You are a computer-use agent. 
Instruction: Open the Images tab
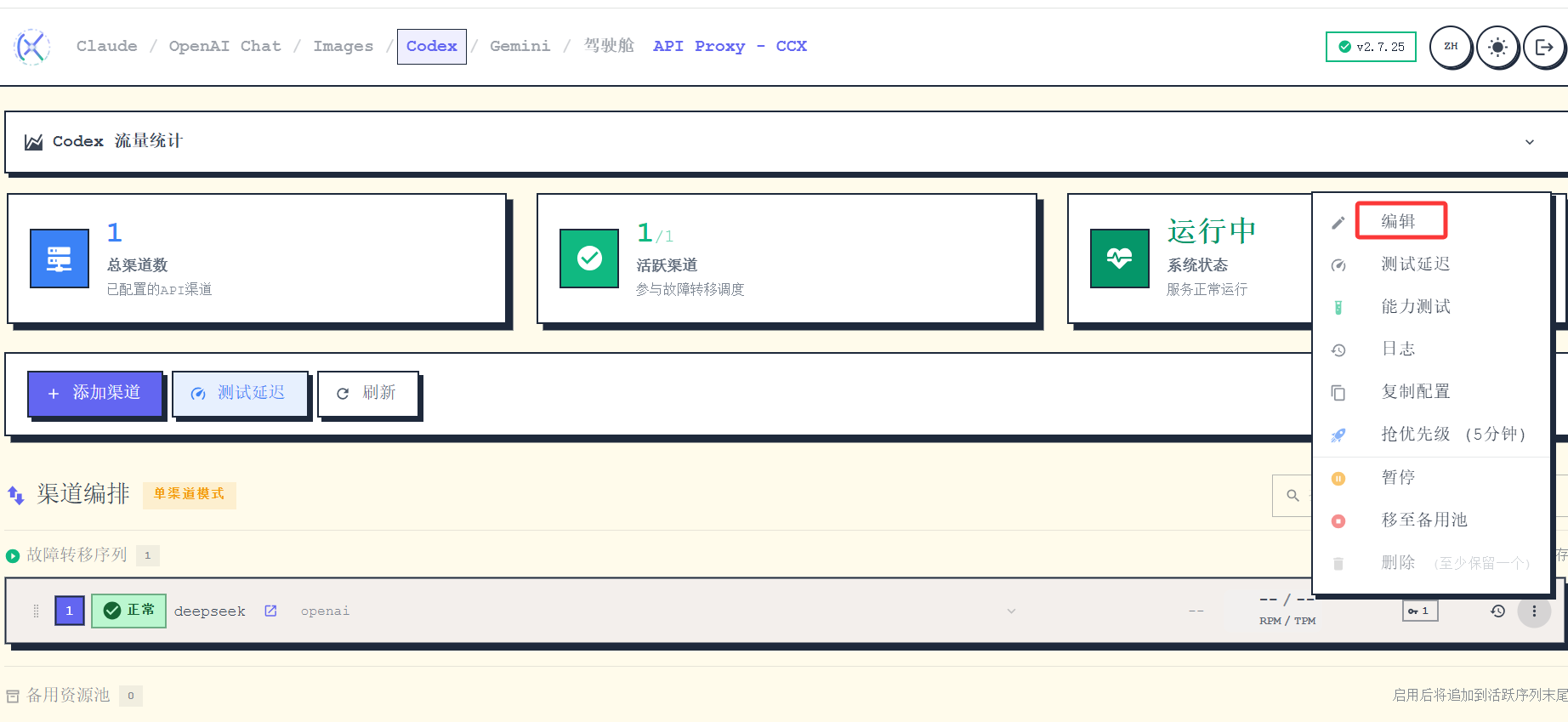(343, 46)
